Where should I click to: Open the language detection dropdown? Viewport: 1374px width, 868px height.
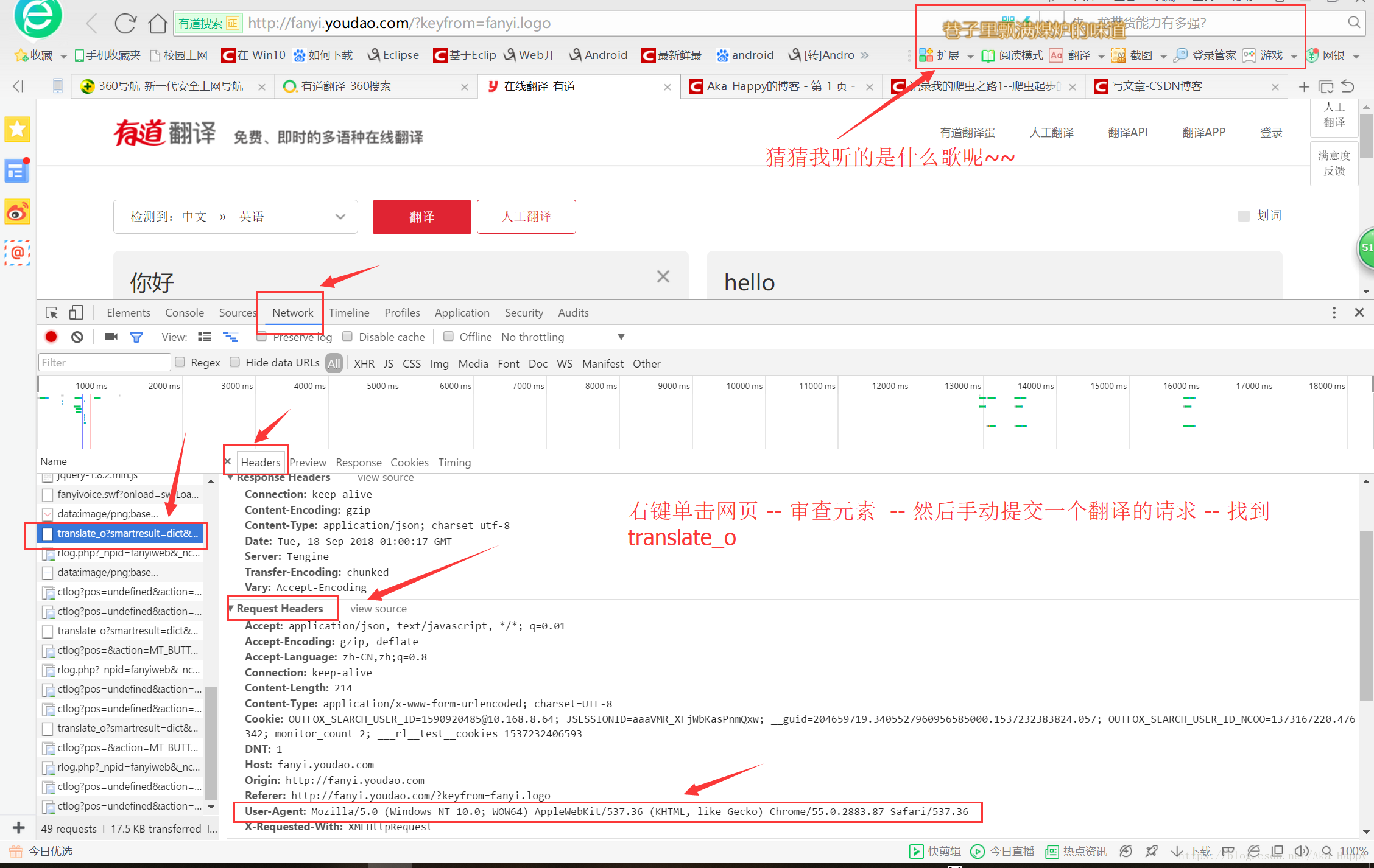(235, 217)
